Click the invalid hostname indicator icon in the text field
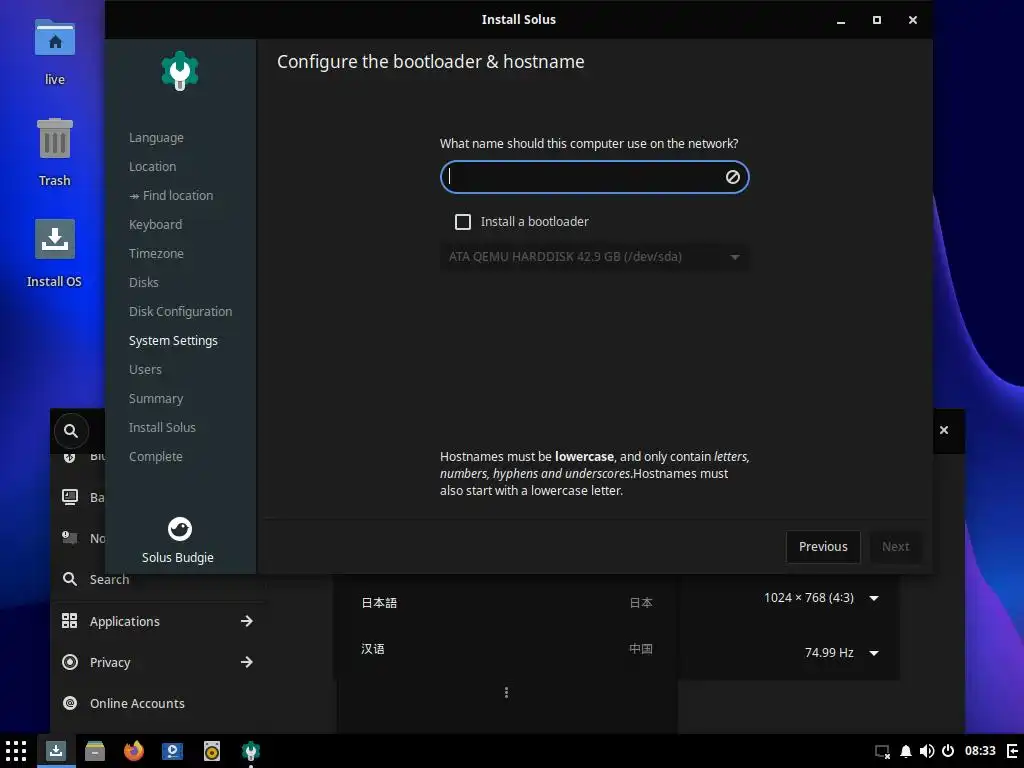The height and width of the screenshot is (768, 1024). click(x=733, y=177)
